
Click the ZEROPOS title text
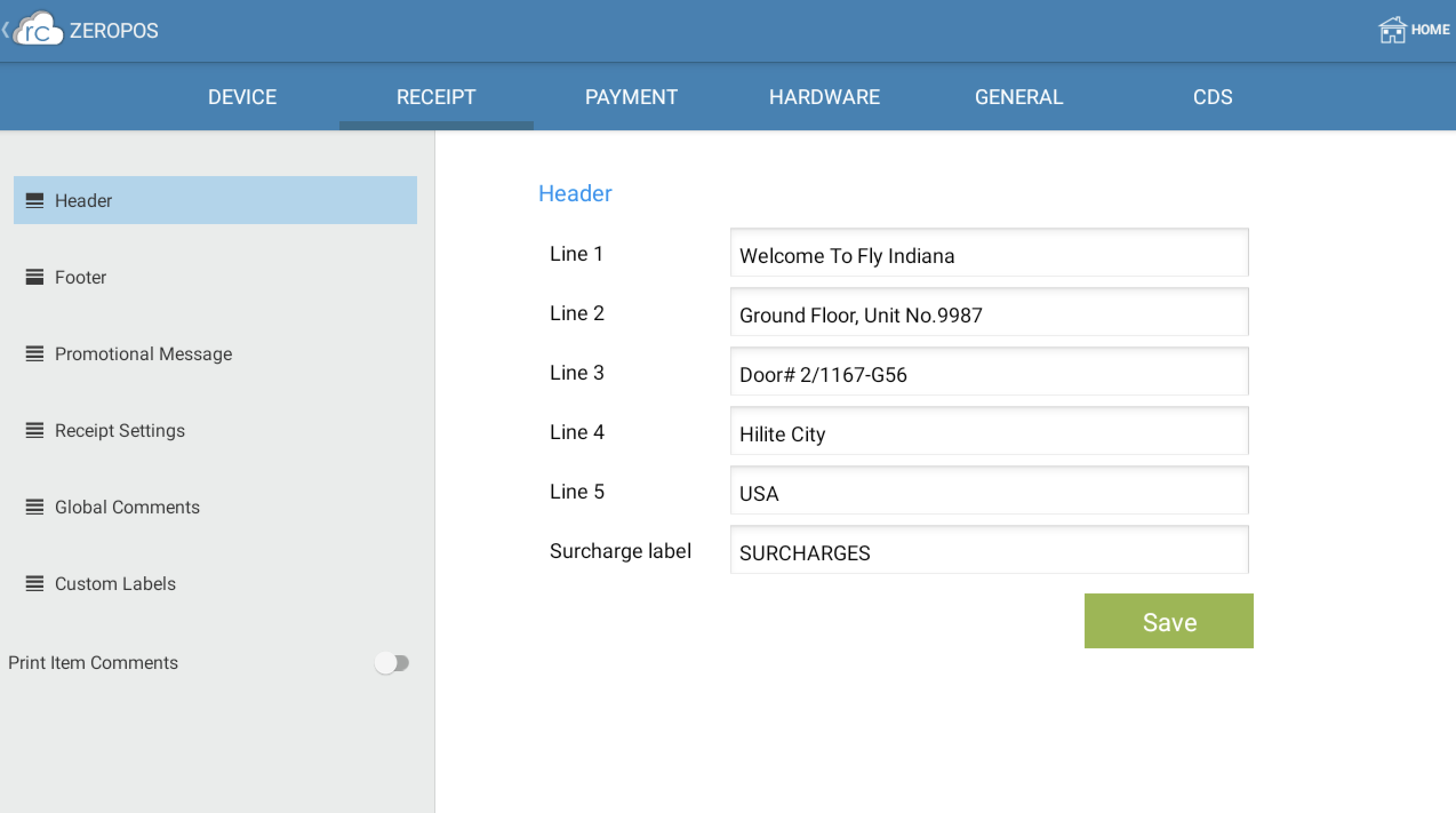point(114,30)
